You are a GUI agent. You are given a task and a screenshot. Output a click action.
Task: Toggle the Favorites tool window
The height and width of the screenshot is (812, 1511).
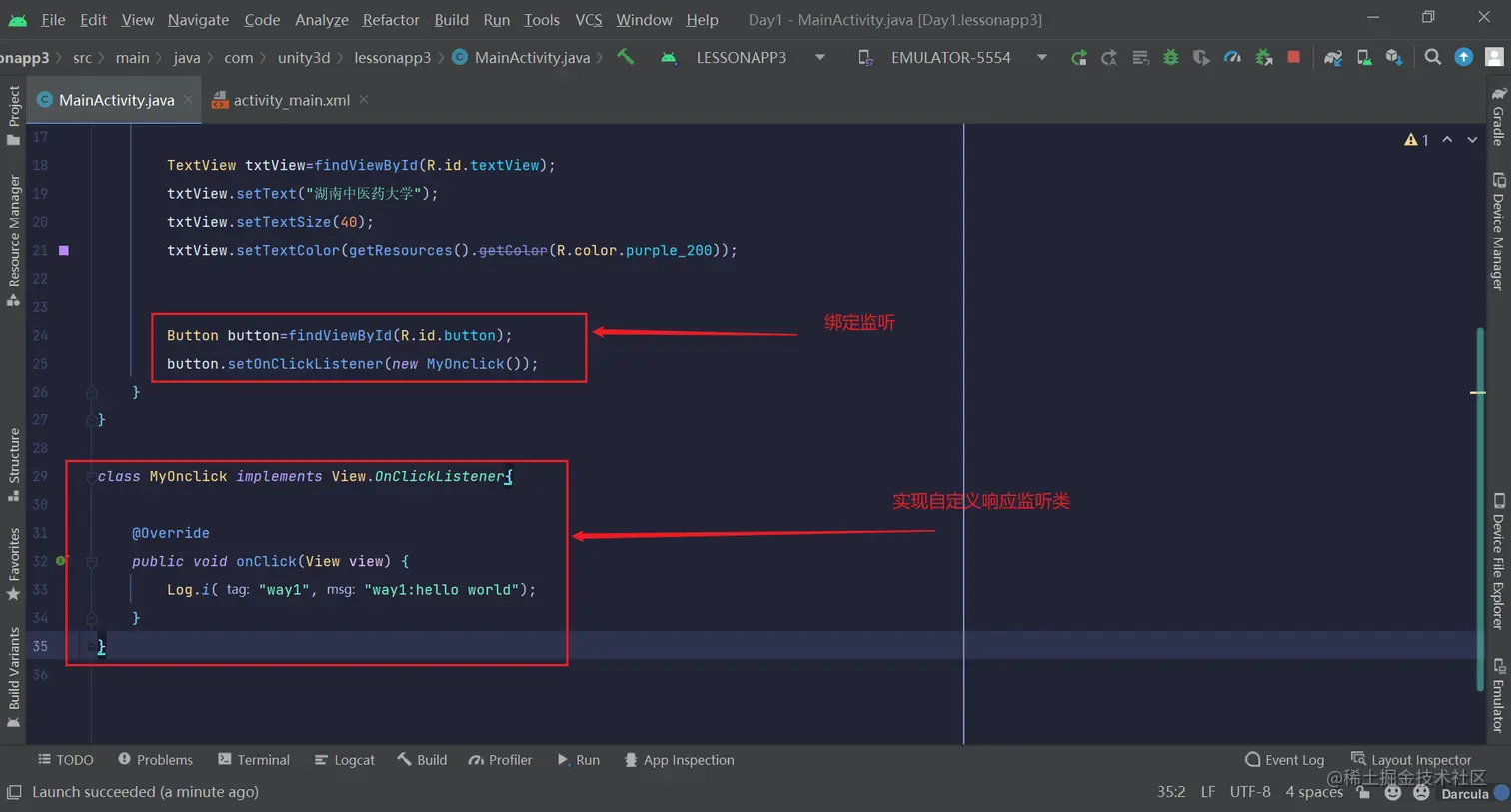(x=13, y=564)
